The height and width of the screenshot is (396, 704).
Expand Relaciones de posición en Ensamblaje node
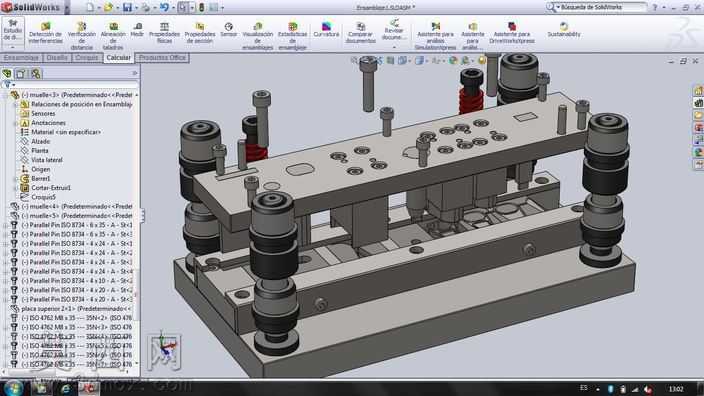(x=16, y=104)
